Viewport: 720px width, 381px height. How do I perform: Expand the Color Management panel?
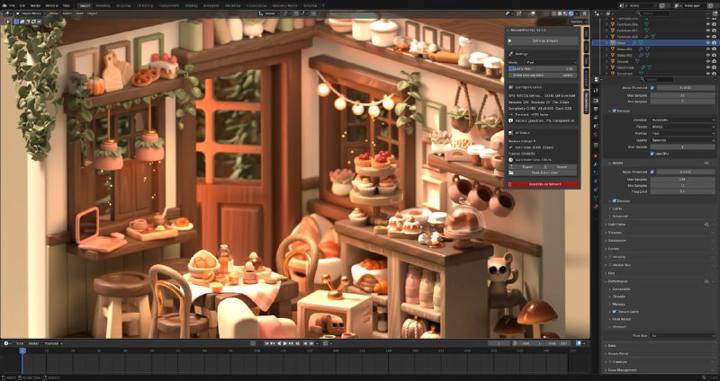621,370
